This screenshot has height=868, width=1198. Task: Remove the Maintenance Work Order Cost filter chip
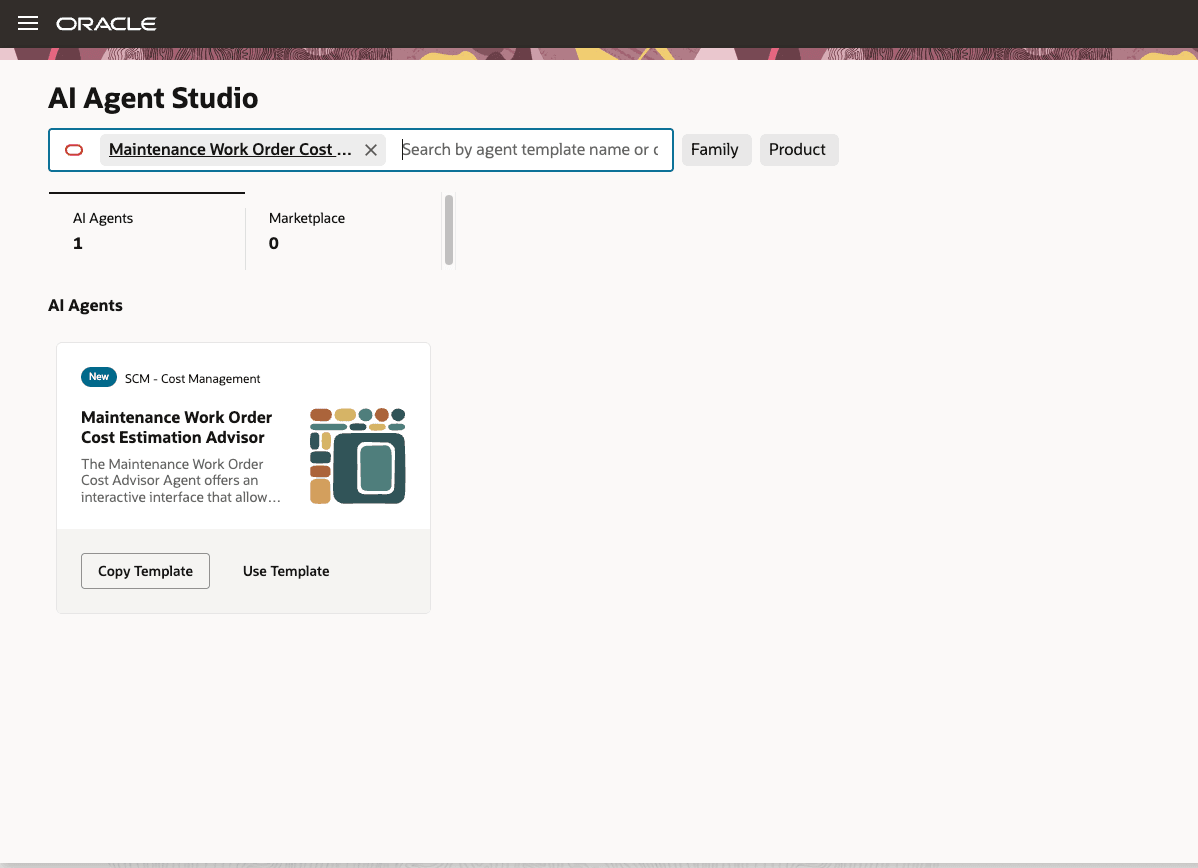pyautogui.click(x=371, y=150)
